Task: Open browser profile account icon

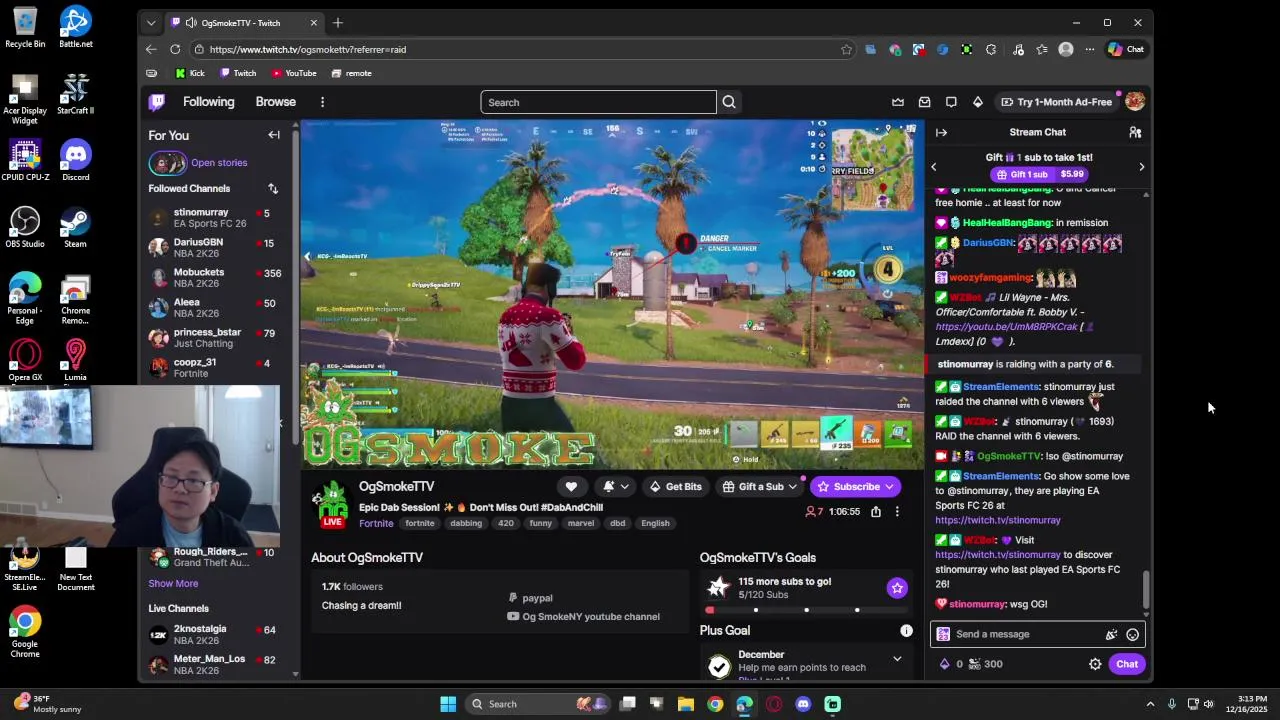Action: point(1066,49)
